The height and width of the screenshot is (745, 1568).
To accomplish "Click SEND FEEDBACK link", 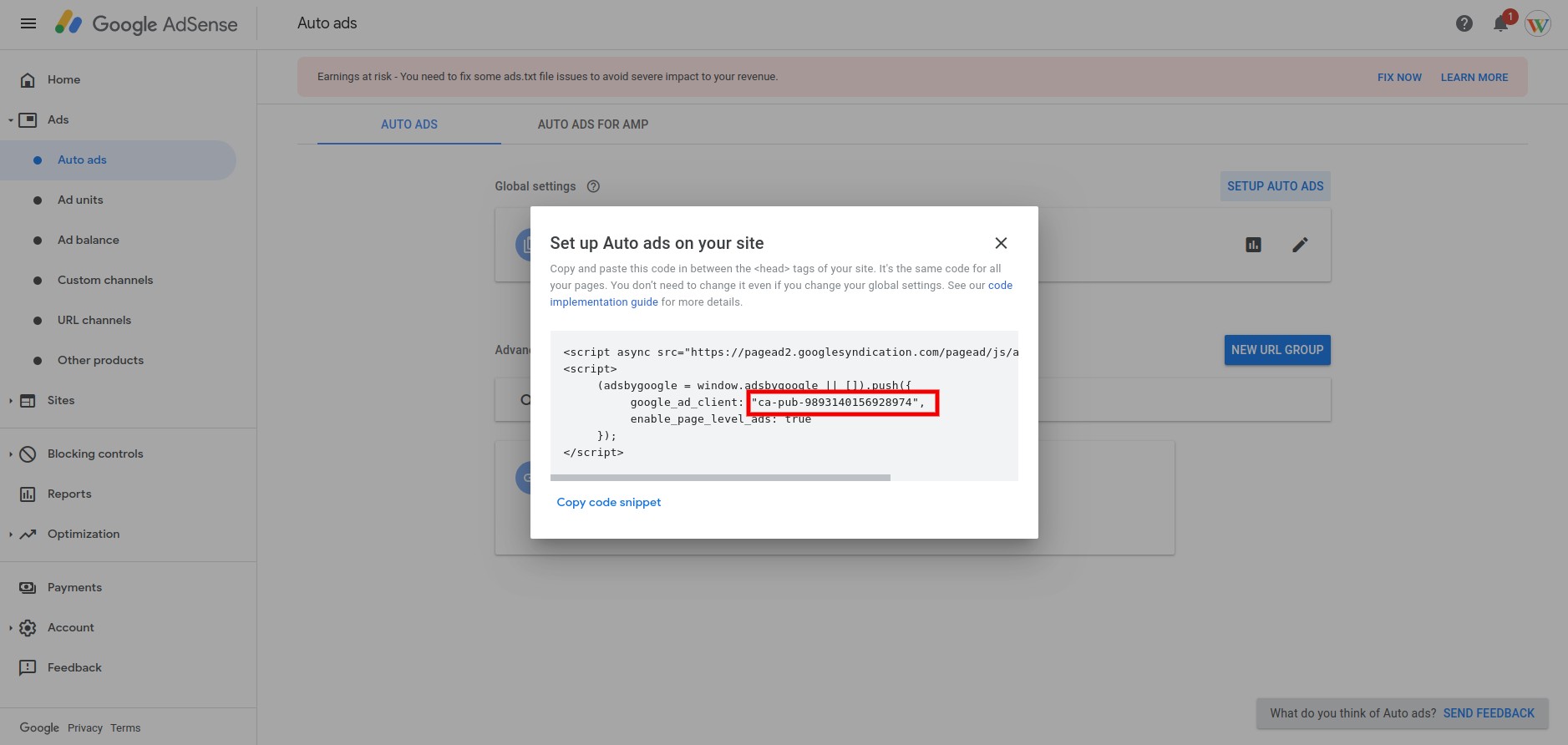I will [x=1489, y=713].
